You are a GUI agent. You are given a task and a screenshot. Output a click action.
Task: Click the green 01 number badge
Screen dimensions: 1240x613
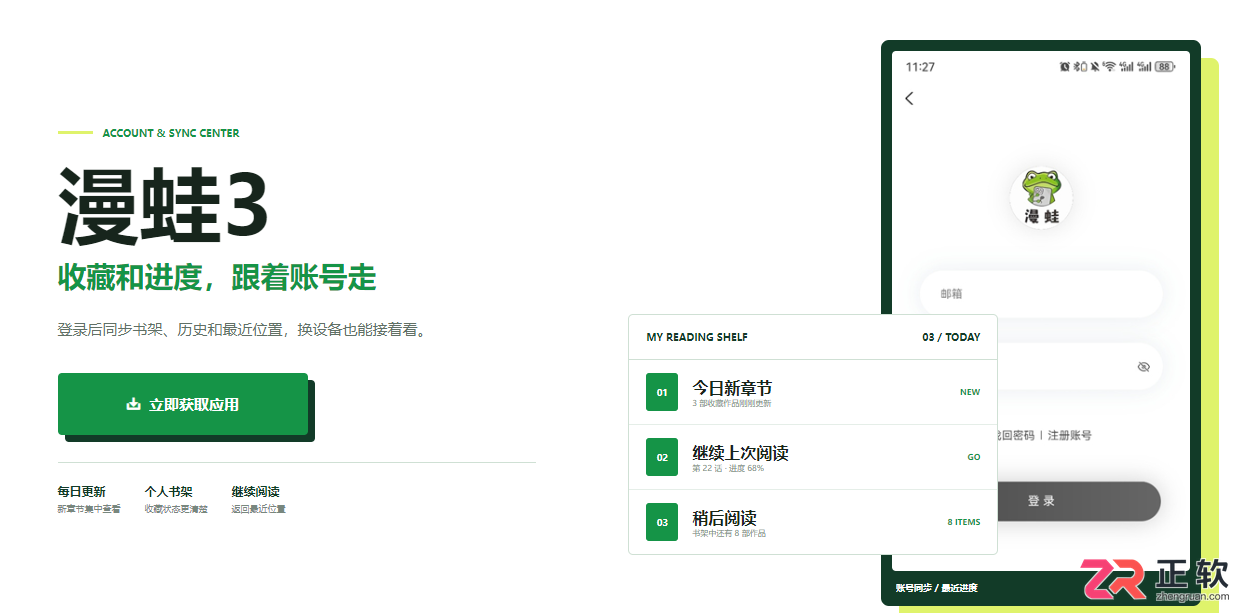click(662, 393)
